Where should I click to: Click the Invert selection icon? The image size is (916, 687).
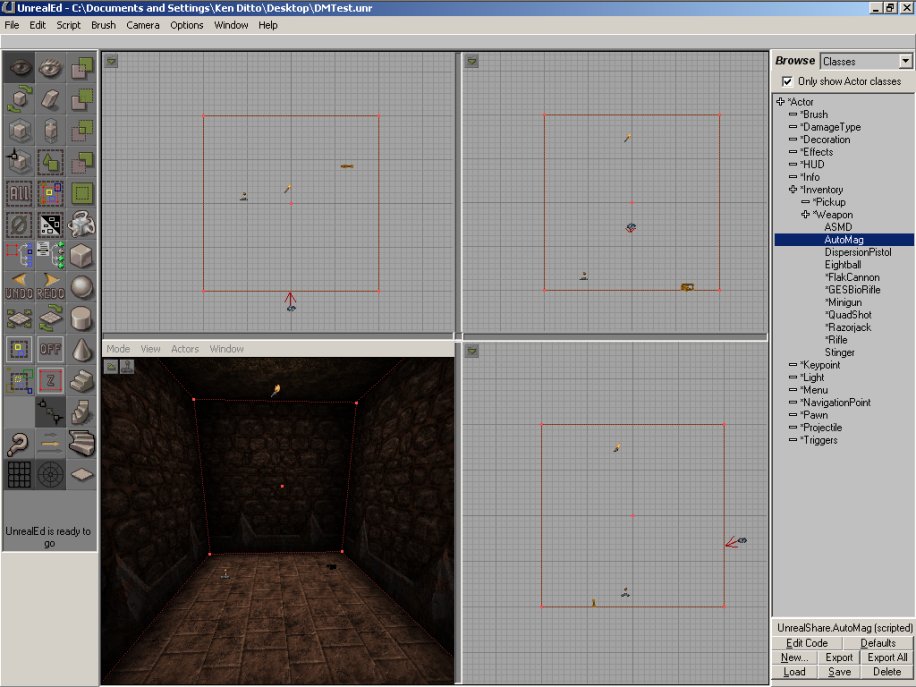pos(50,225)
